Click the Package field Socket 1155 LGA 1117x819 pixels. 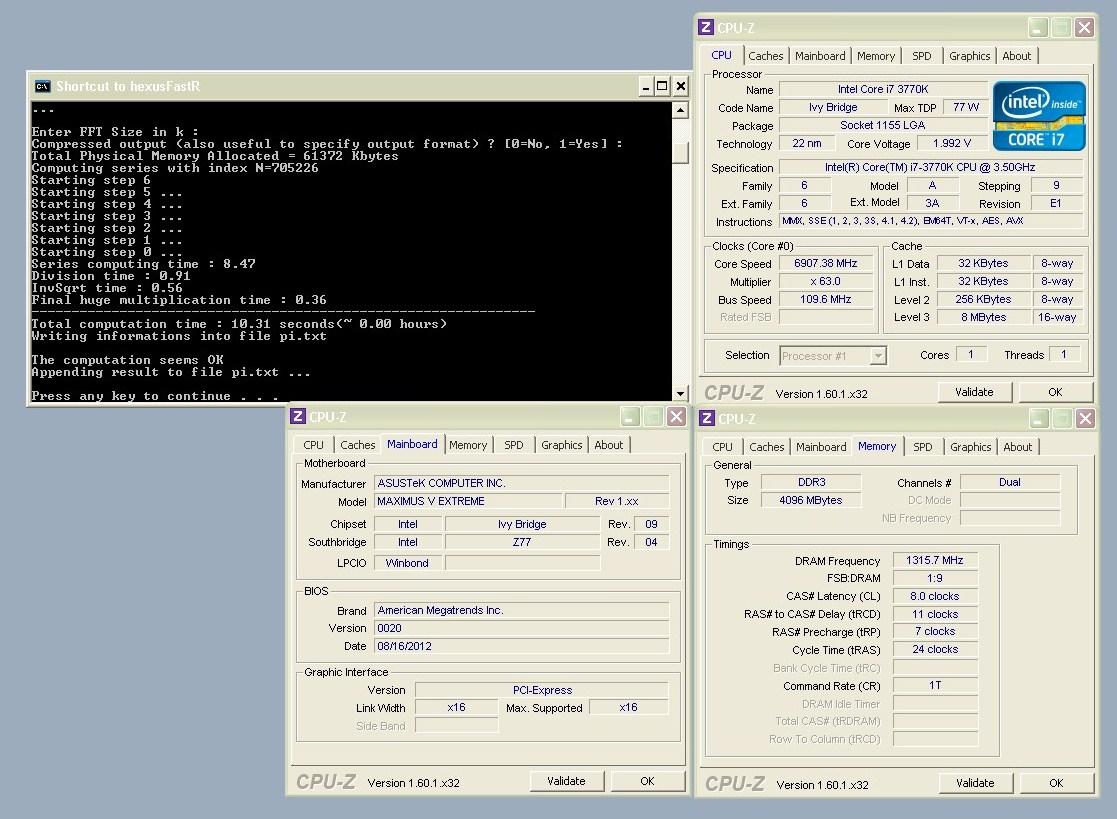pos(883,125)
